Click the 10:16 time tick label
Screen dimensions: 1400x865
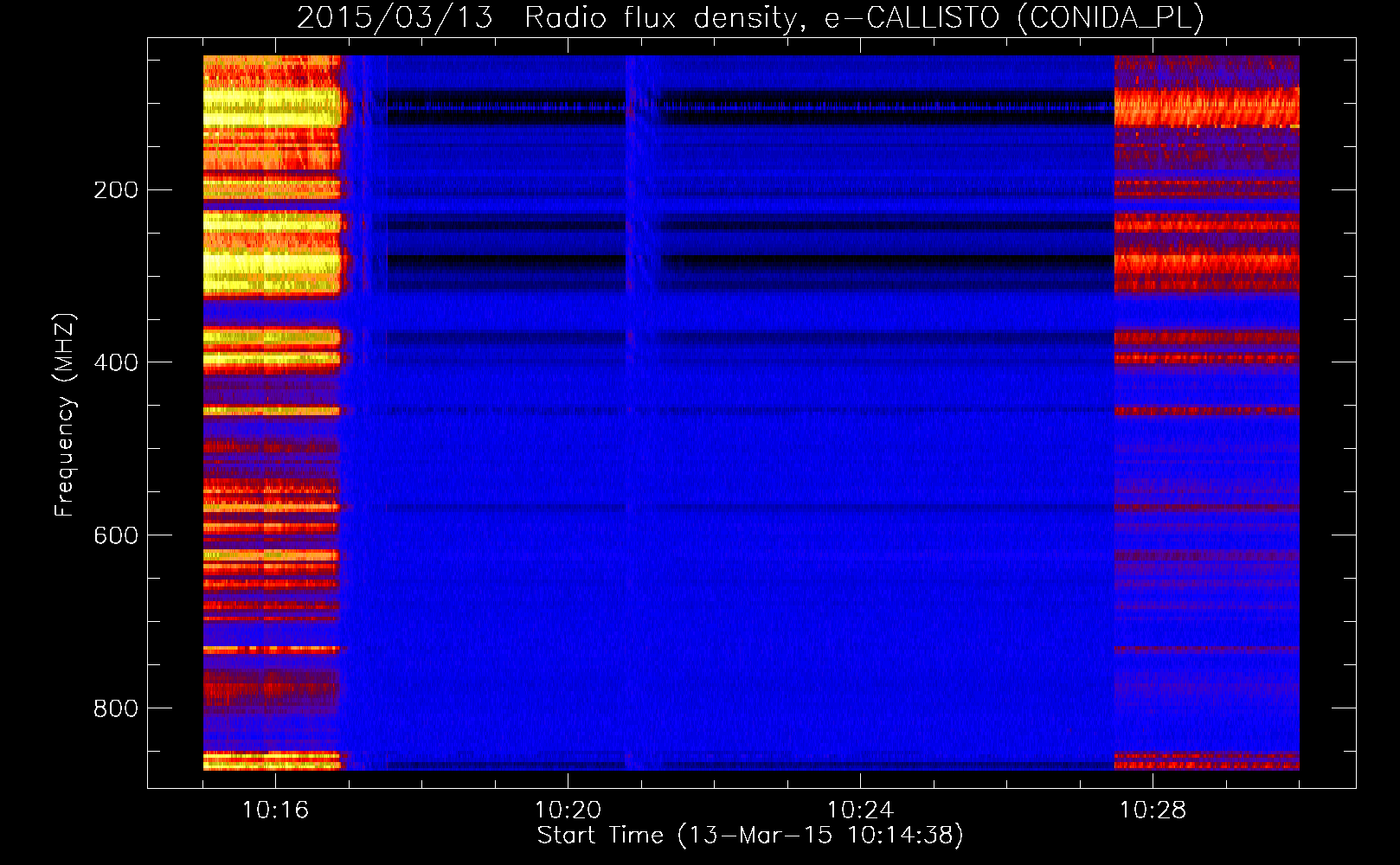click(275, 811)
